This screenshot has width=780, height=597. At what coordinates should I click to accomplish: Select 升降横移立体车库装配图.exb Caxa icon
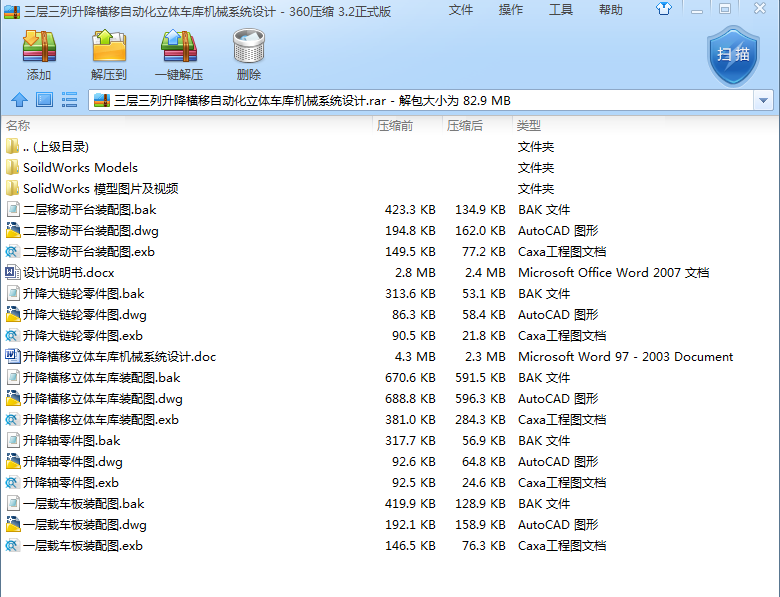pos(12,419)
